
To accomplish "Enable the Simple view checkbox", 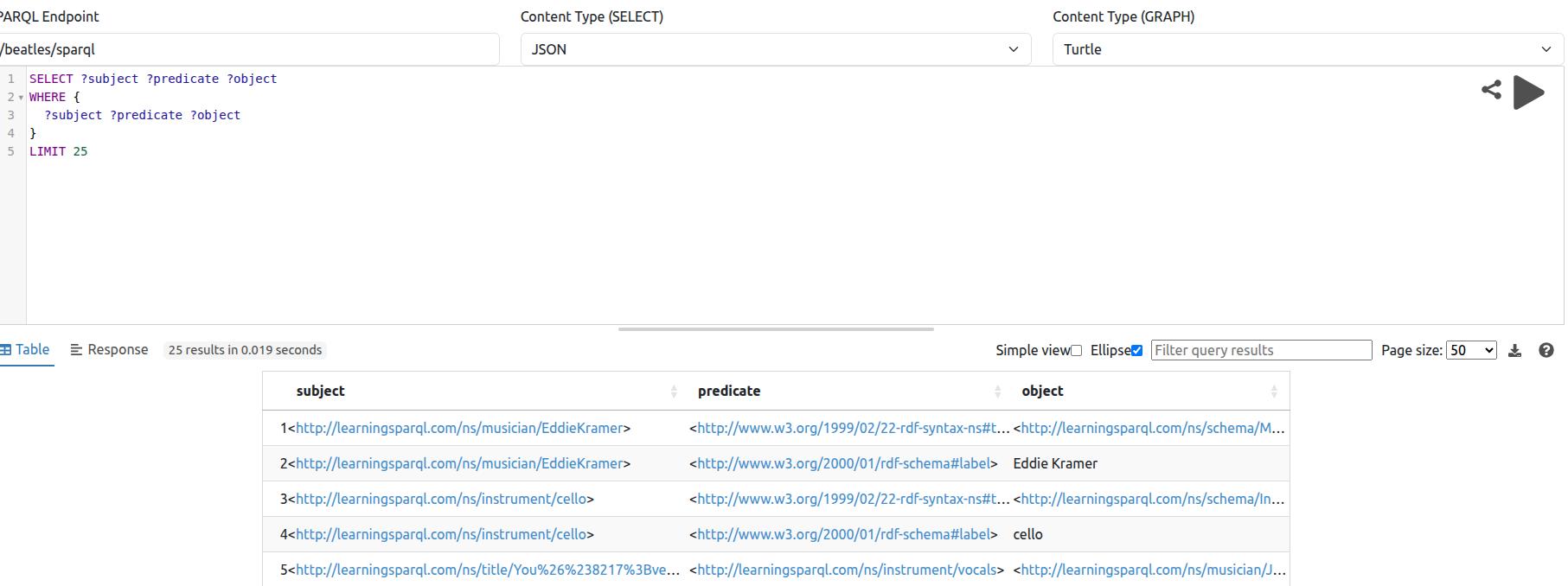I will coord(1076,351).
